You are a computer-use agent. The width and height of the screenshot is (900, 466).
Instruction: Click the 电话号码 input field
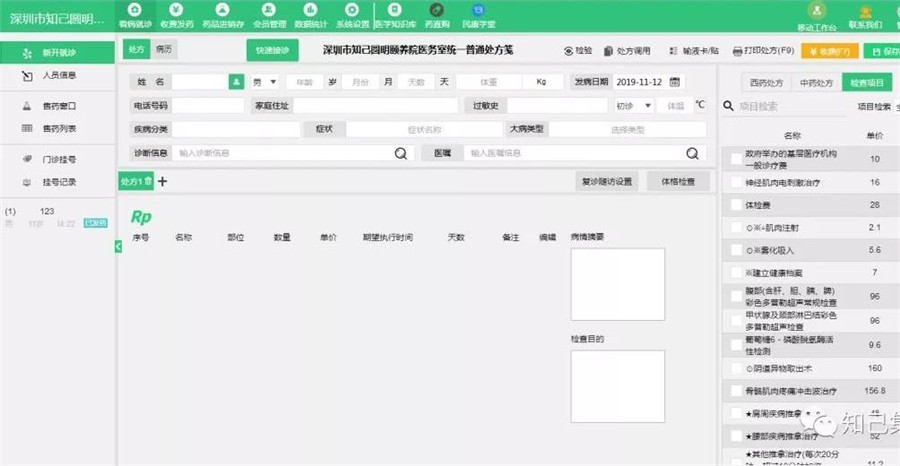click(208, 106)
